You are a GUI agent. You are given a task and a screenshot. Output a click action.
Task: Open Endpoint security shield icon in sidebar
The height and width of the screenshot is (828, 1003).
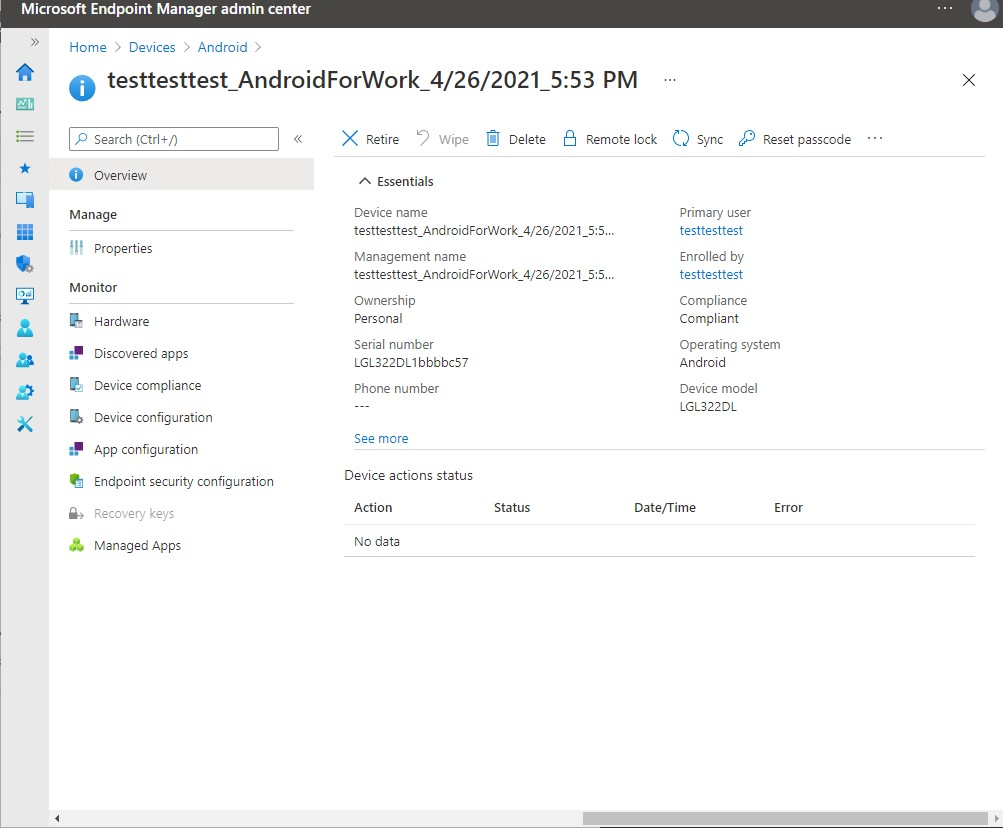point(25,264)
